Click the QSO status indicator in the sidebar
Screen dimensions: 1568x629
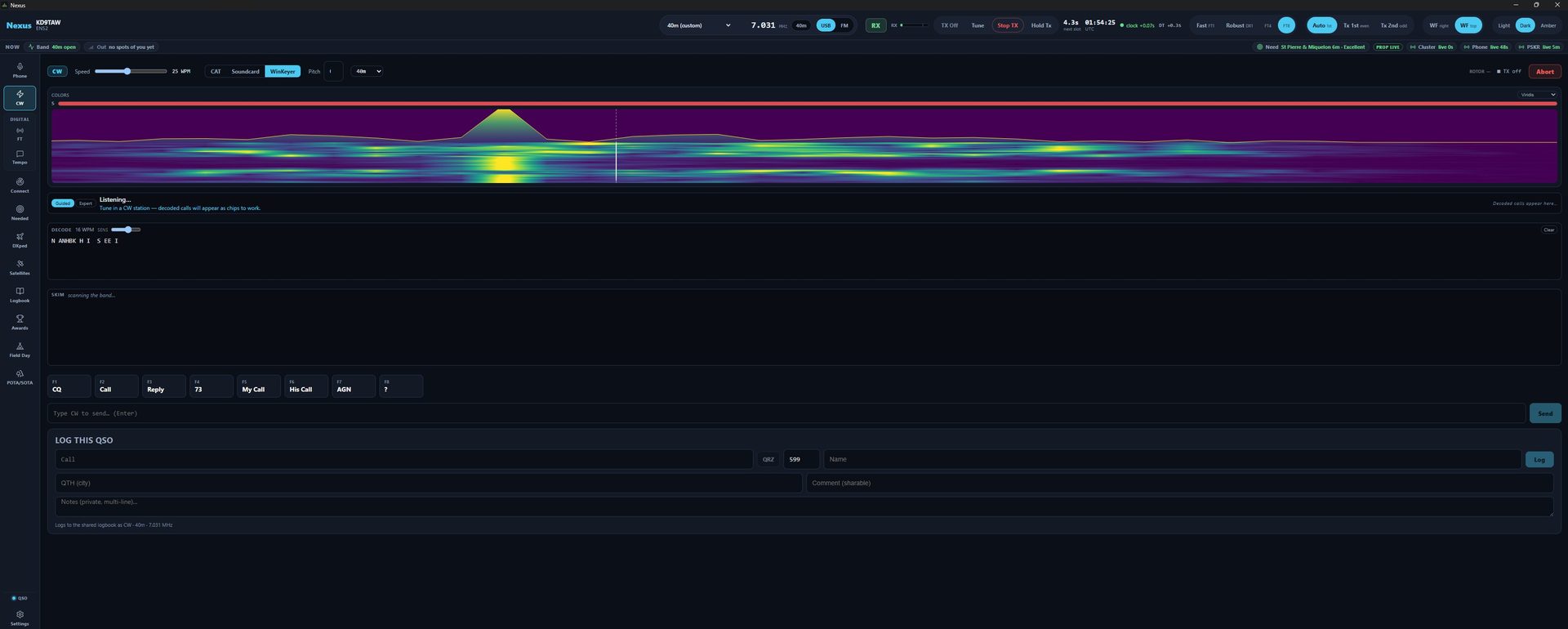tap(20, 598)
